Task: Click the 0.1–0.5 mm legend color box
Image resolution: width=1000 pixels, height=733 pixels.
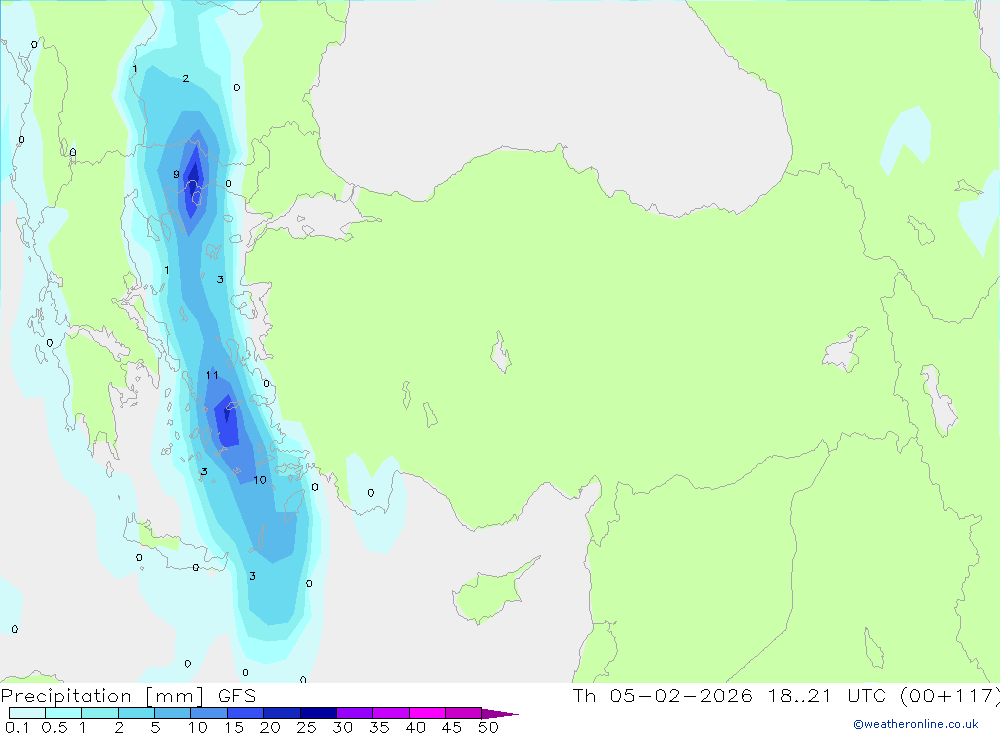Action: coord(27,713)
